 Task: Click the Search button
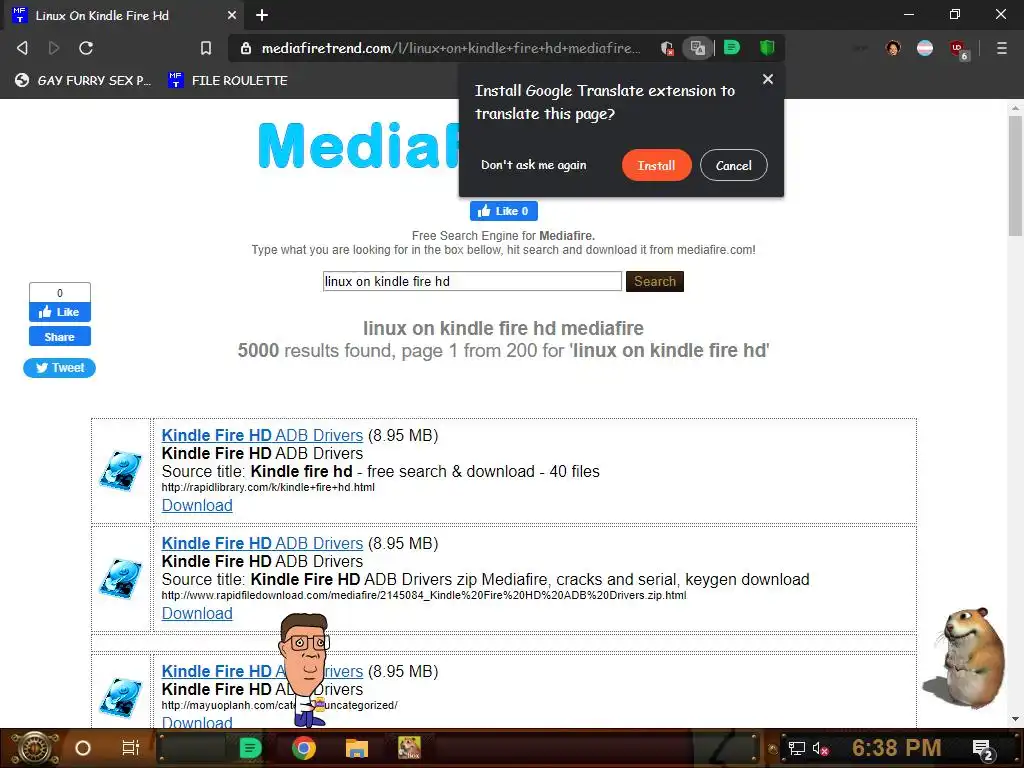(x=654, y=281)
